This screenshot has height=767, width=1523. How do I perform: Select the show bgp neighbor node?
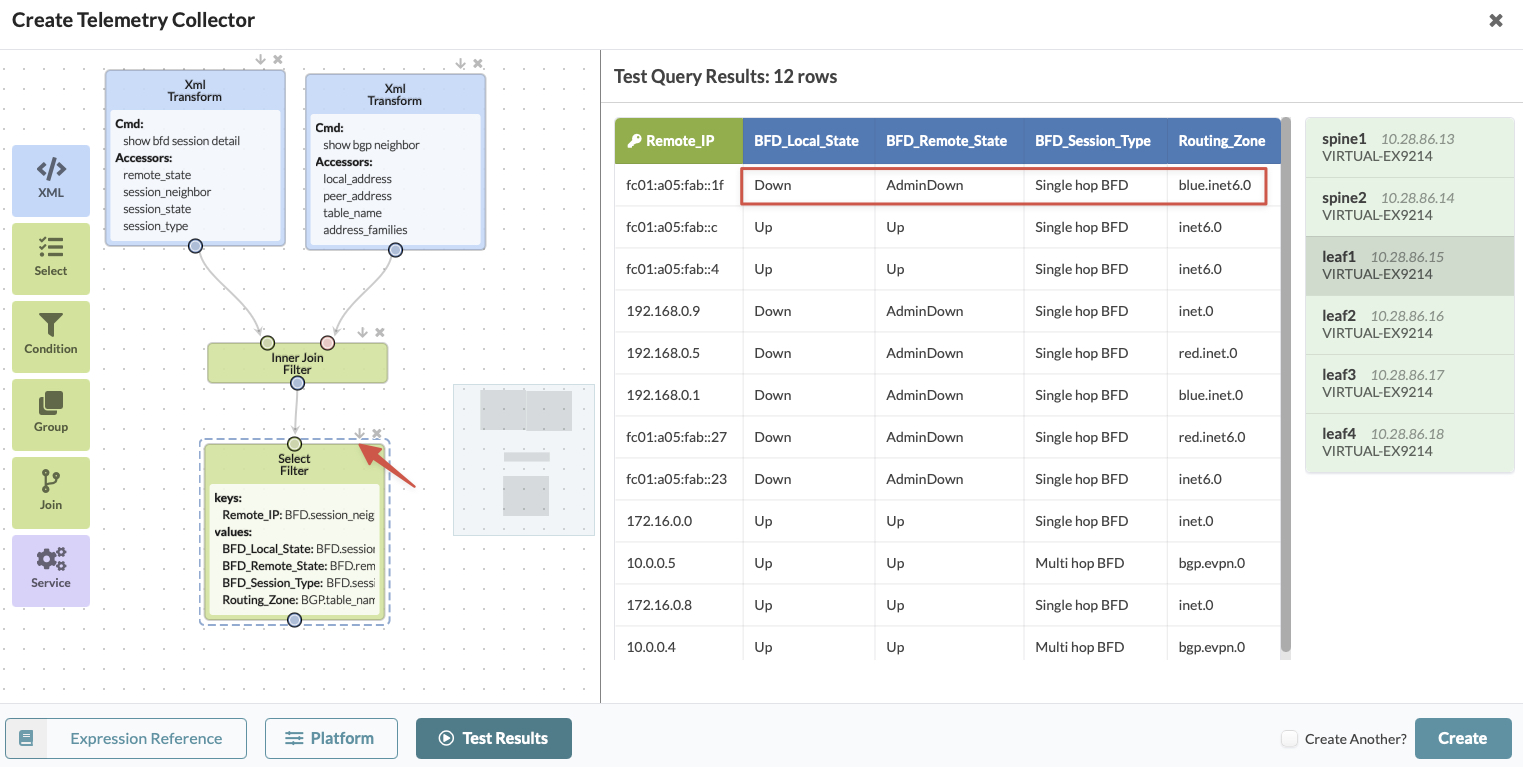(x=395, y=161)
